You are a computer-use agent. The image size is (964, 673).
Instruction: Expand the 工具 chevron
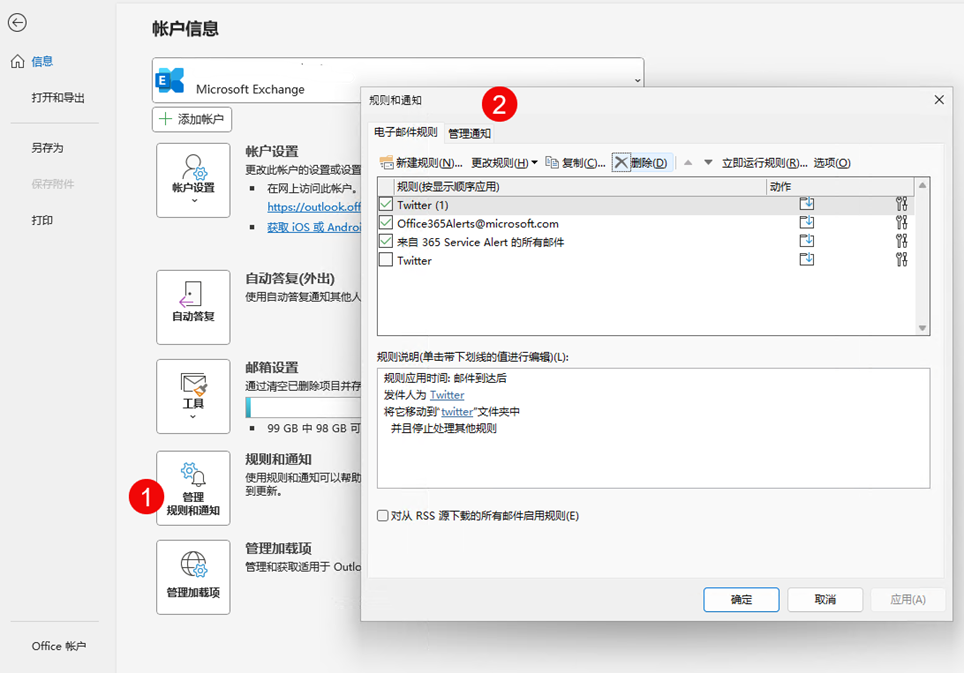[193, 417]
